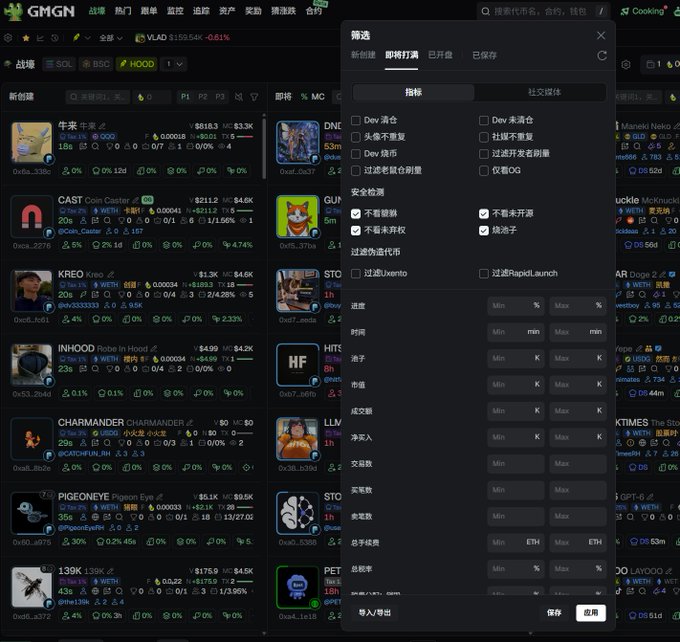Click the 牛来 token thumbnail image
The width and height of the screenshot is (680, 642).
(x=32, y=143)
